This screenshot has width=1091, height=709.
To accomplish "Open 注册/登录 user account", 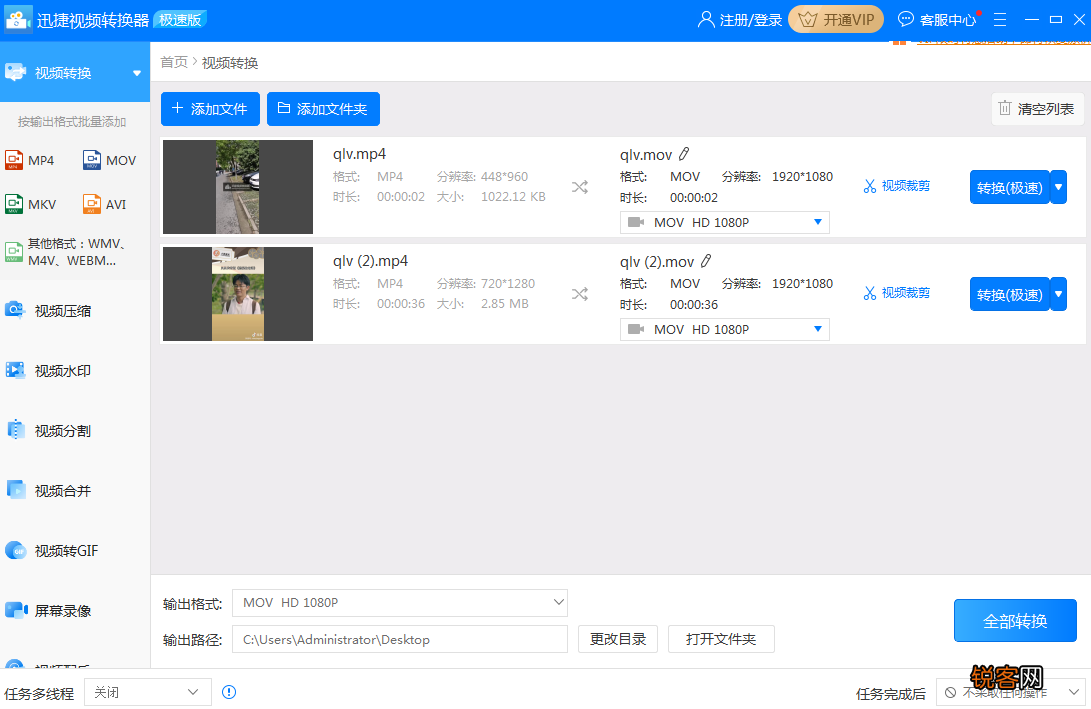I will click(x=740, y=19).
